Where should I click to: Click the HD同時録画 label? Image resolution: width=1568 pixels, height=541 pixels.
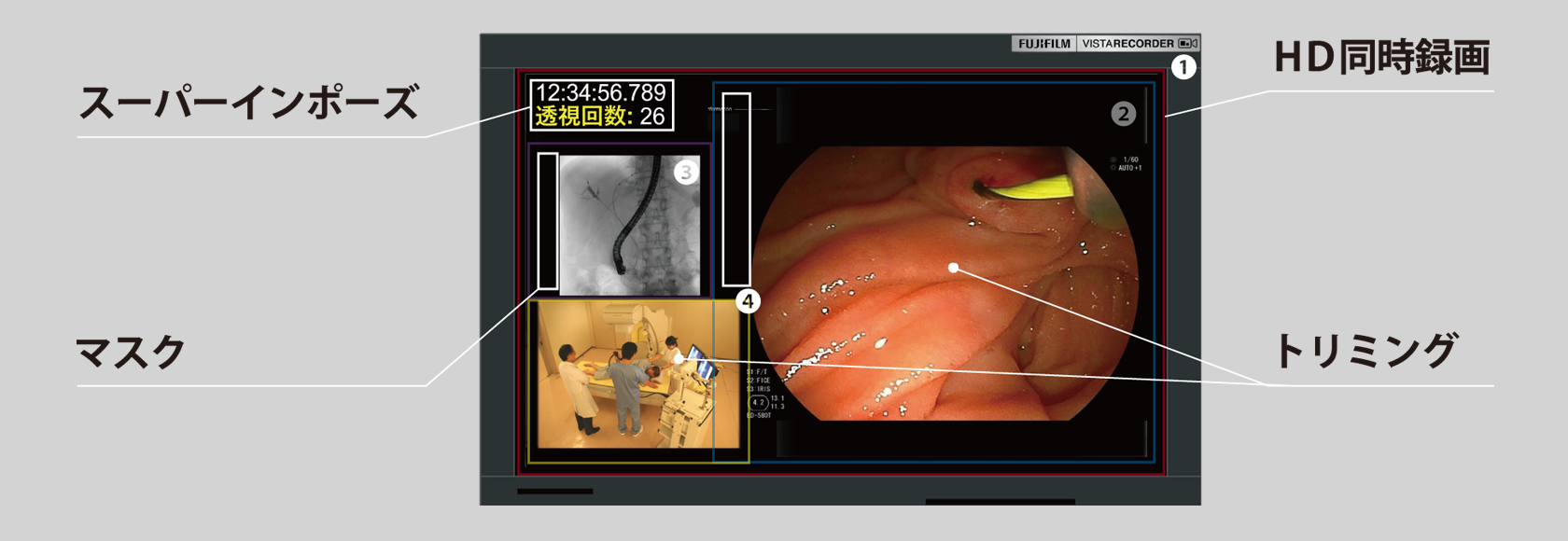pos(1380,58)
